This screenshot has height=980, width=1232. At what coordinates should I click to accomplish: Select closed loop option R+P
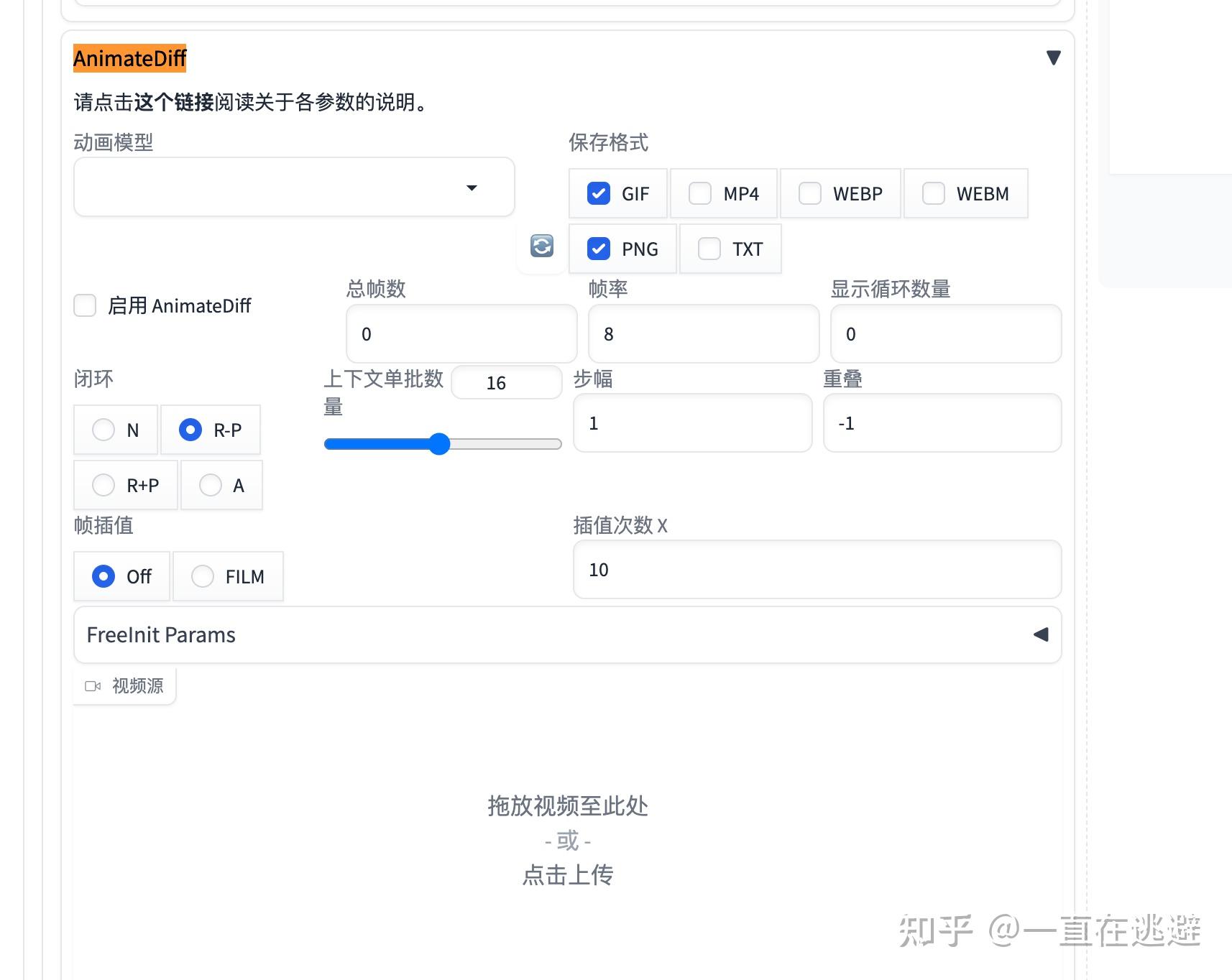[x=104, y=485]
